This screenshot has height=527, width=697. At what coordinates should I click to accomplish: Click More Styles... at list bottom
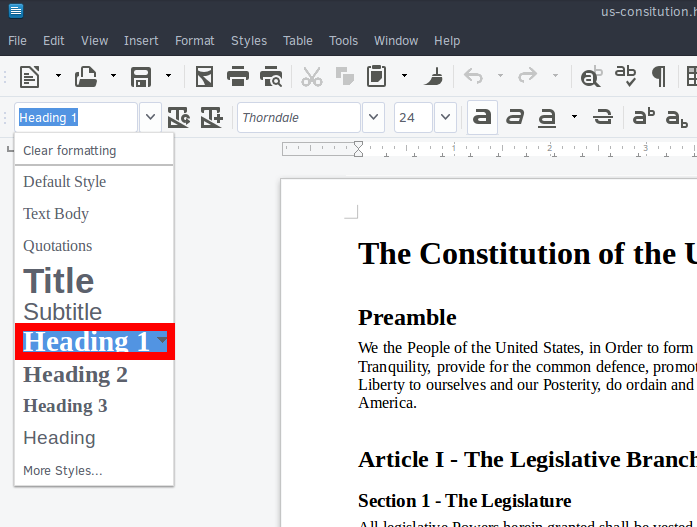(x=63, y=470)
